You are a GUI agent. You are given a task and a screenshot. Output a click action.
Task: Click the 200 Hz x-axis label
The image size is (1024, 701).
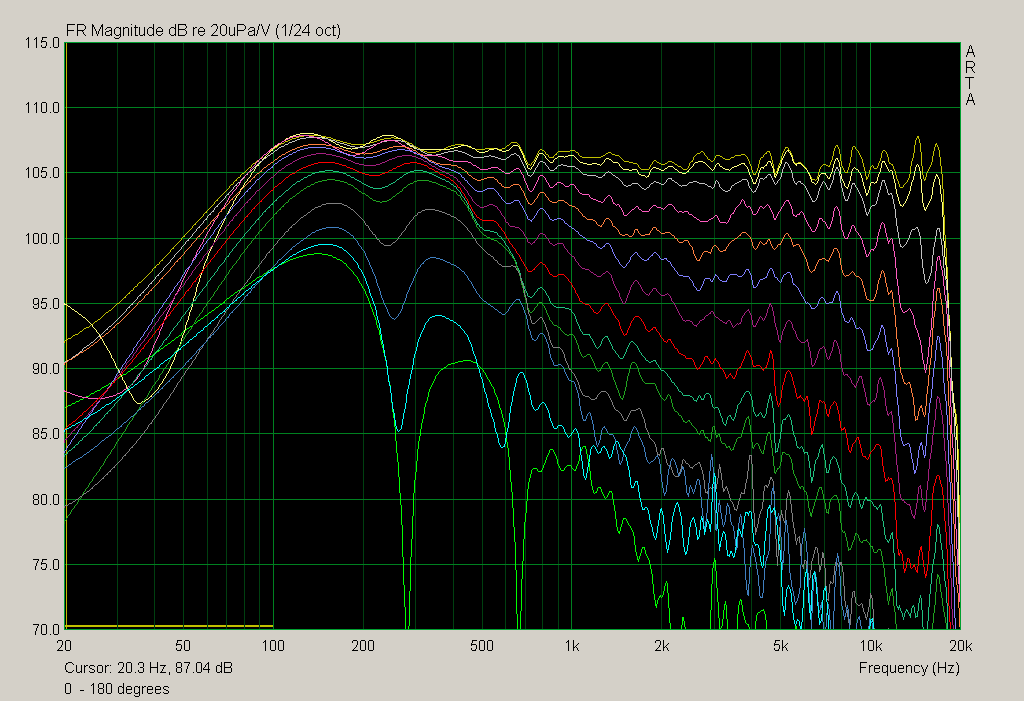point(363,646)
